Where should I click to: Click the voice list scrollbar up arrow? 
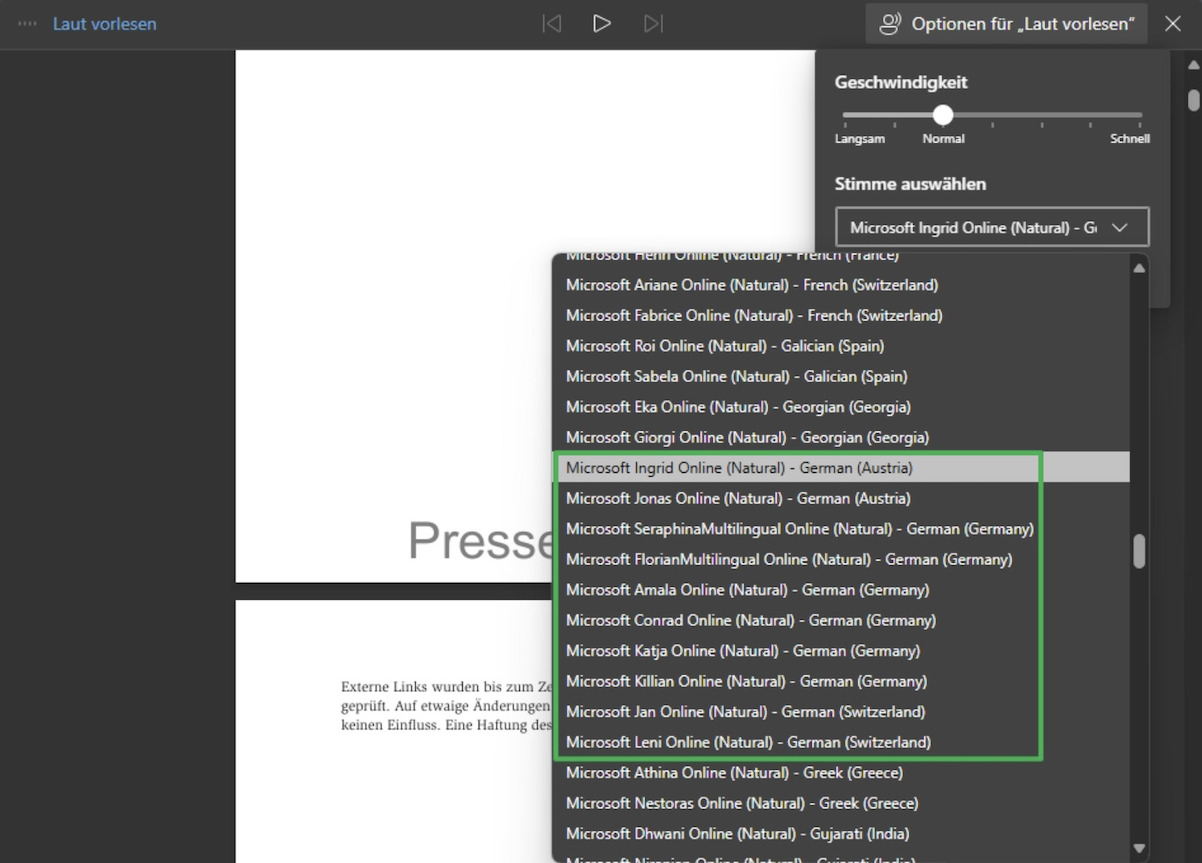pos(1139,267)
